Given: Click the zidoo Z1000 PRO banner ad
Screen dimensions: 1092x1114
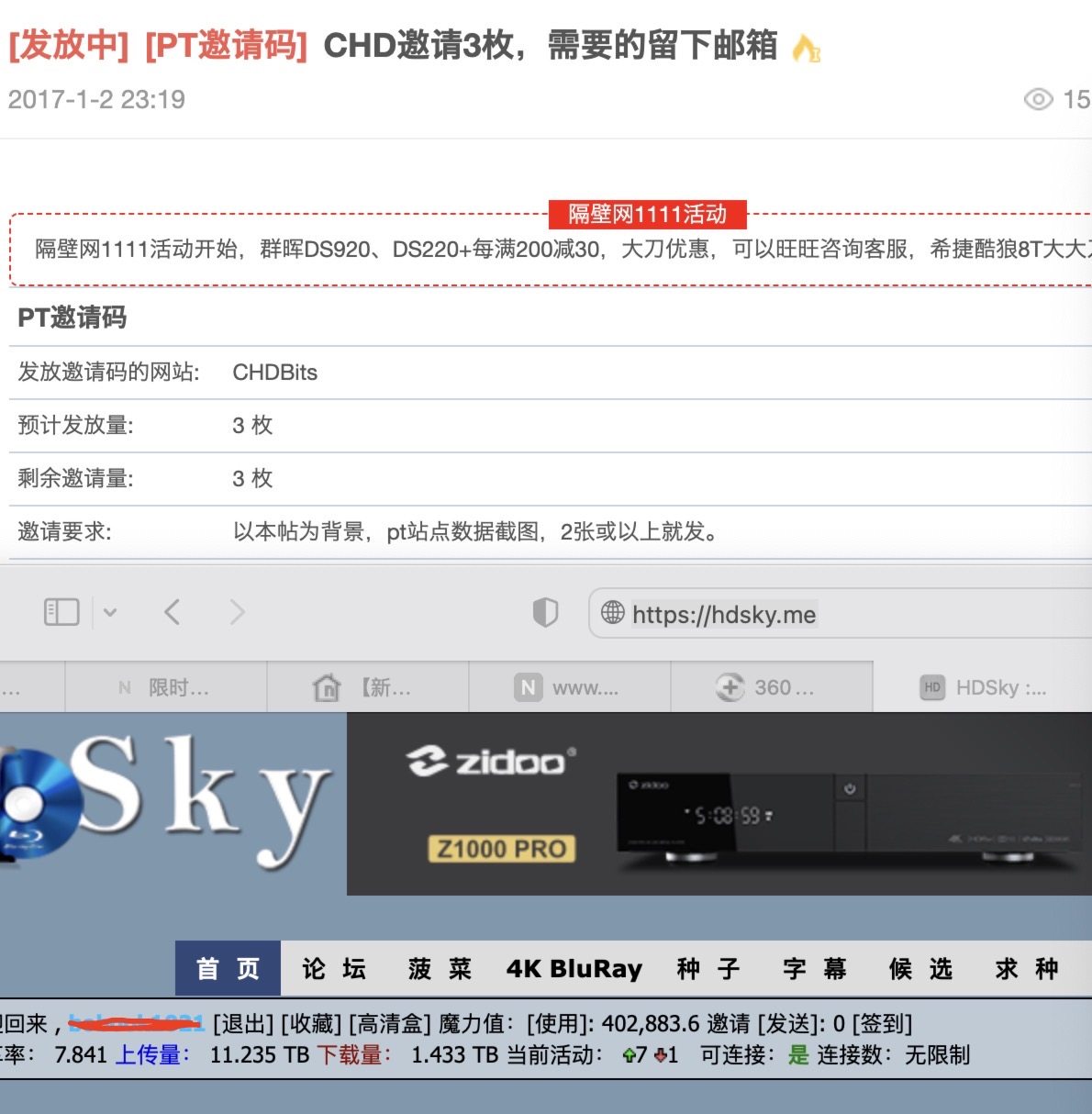Looking at the screenshot, I should 719,804.
